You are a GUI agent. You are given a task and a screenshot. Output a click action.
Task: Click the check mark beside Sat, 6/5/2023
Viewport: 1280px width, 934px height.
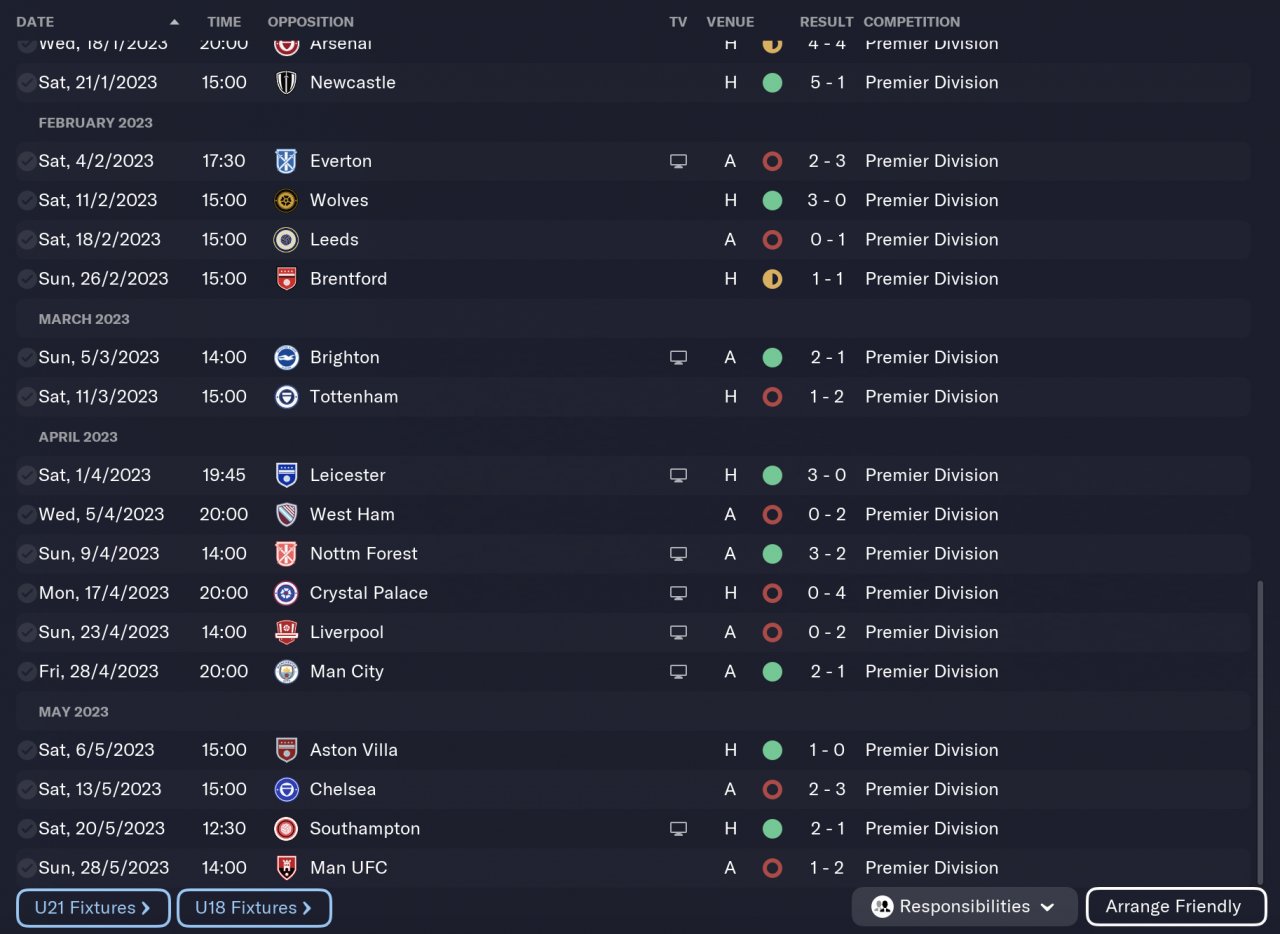pos(26,750)
